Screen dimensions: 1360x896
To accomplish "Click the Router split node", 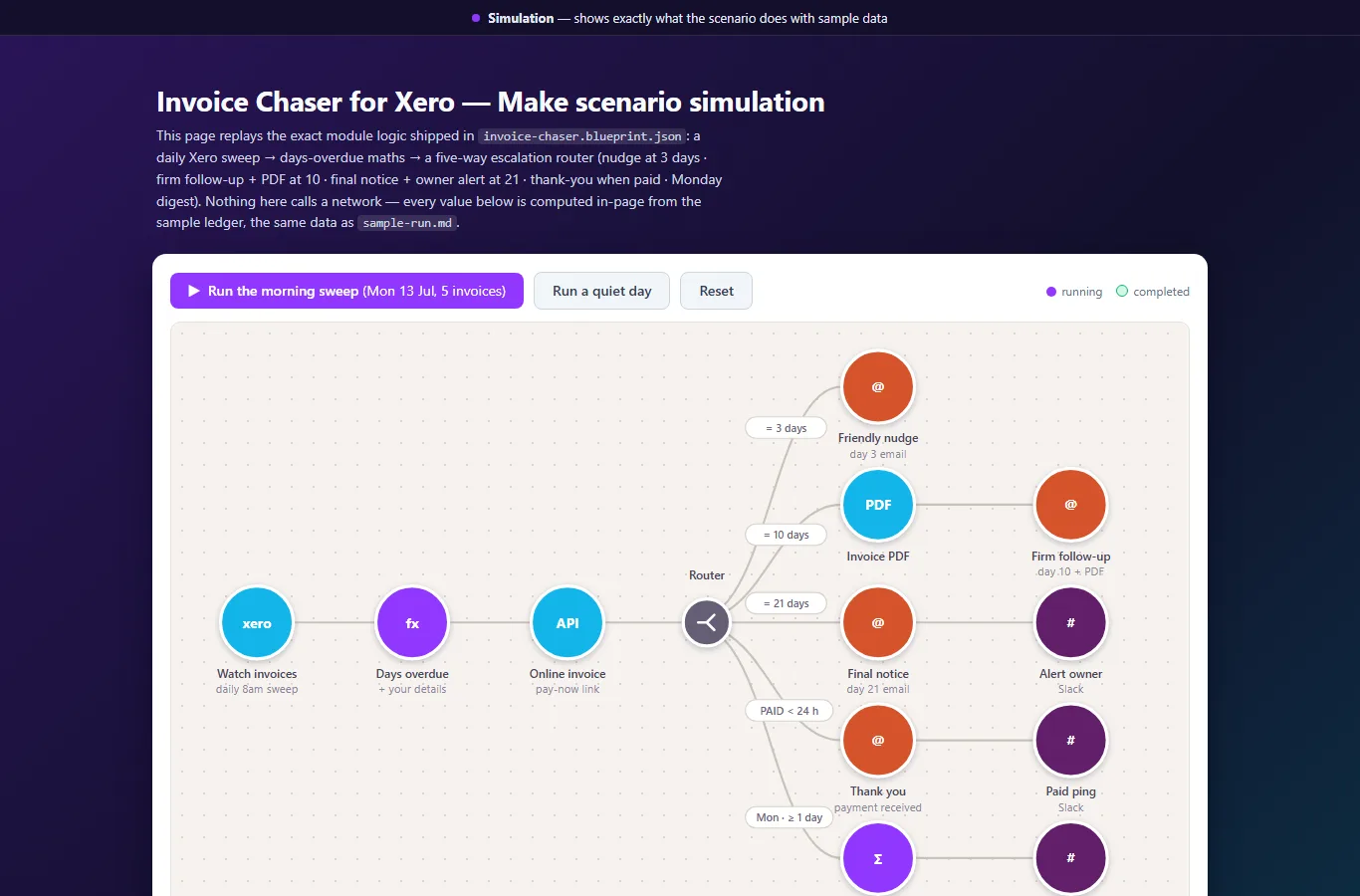I will click(707, 623).
